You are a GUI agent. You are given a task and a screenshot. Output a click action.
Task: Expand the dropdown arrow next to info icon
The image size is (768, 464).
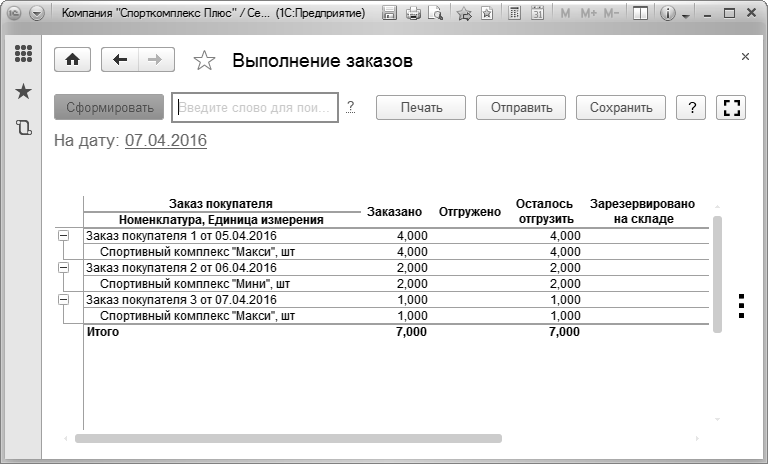[x=686, y=16]
